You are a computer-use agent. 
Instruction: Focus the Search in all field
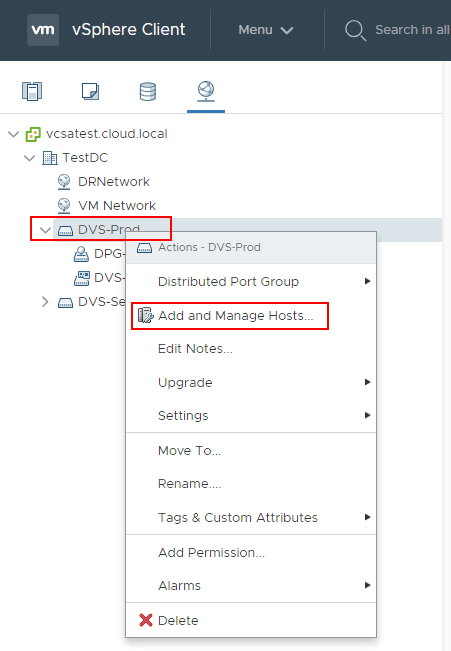412,30
